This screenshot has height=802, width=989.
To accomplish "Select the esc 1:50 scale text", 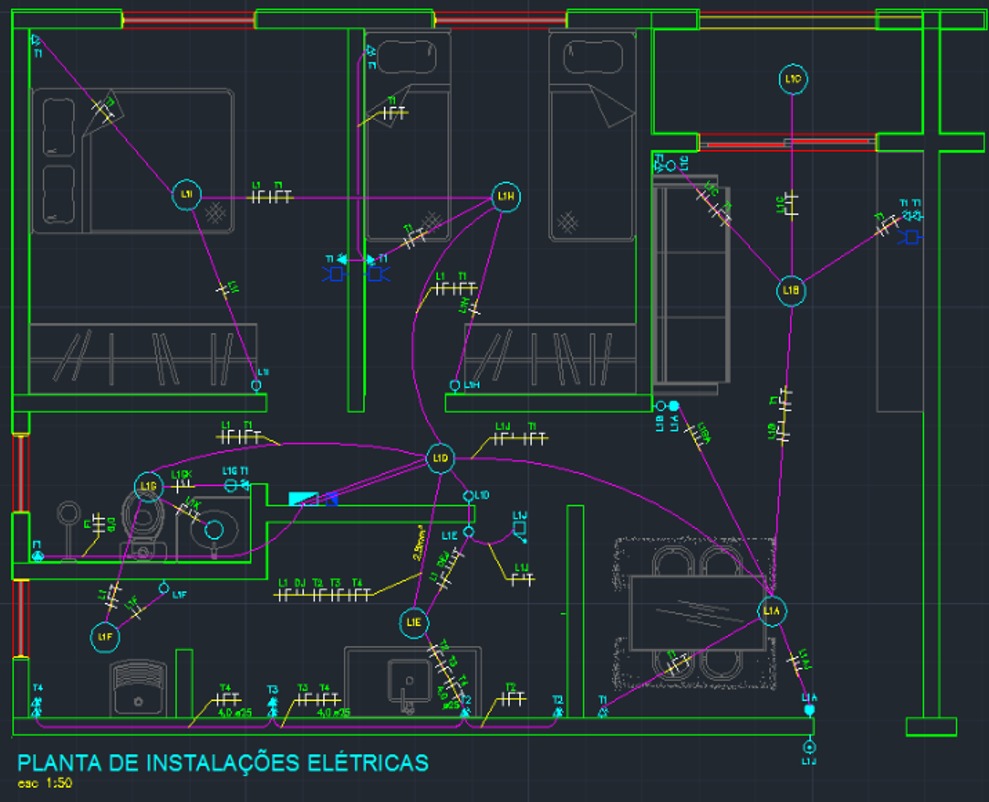I will coord(45,783).
